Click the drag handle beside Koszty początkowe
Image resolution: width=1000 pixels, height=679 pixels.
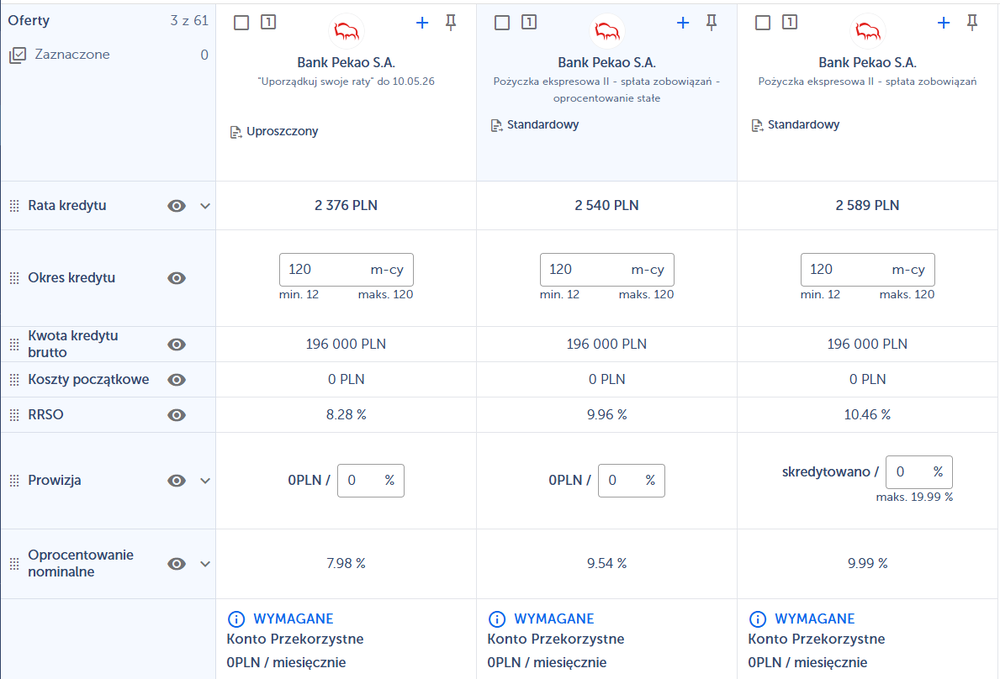(x=14, y=380)
